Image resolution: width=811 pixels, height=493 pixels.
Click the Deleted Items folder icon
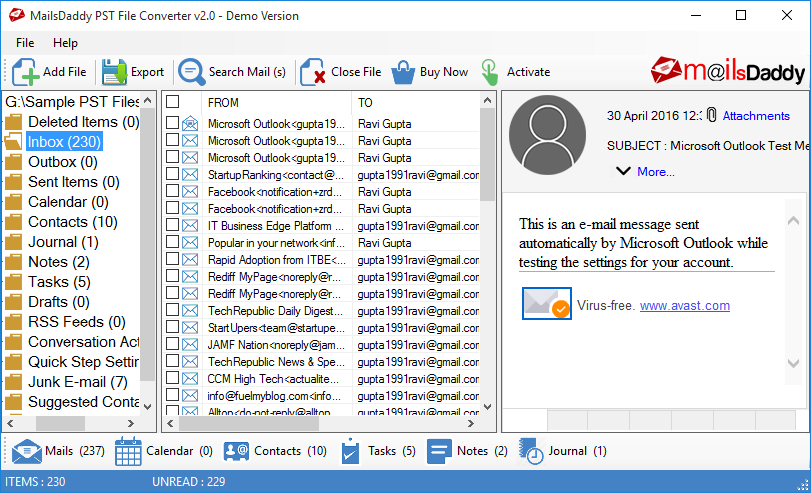click(13, 122)
